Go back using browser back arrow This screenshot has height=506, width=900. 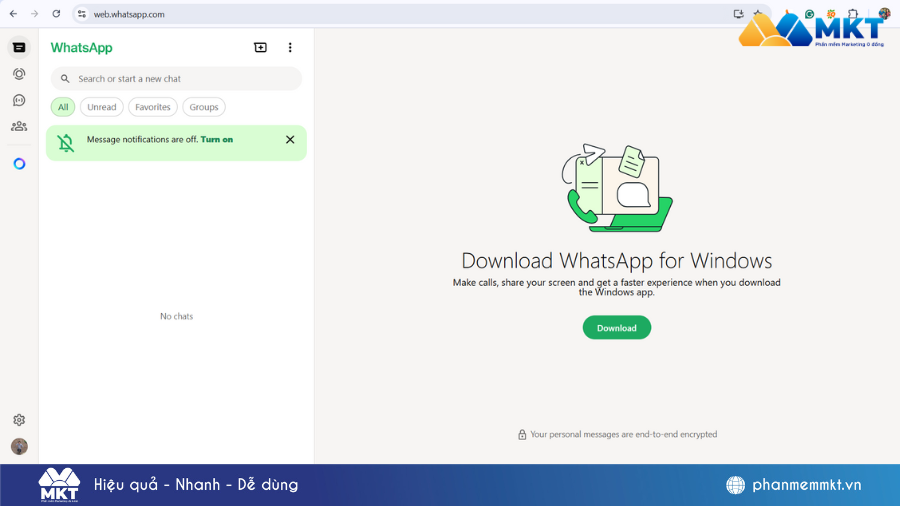pos(13,14)
